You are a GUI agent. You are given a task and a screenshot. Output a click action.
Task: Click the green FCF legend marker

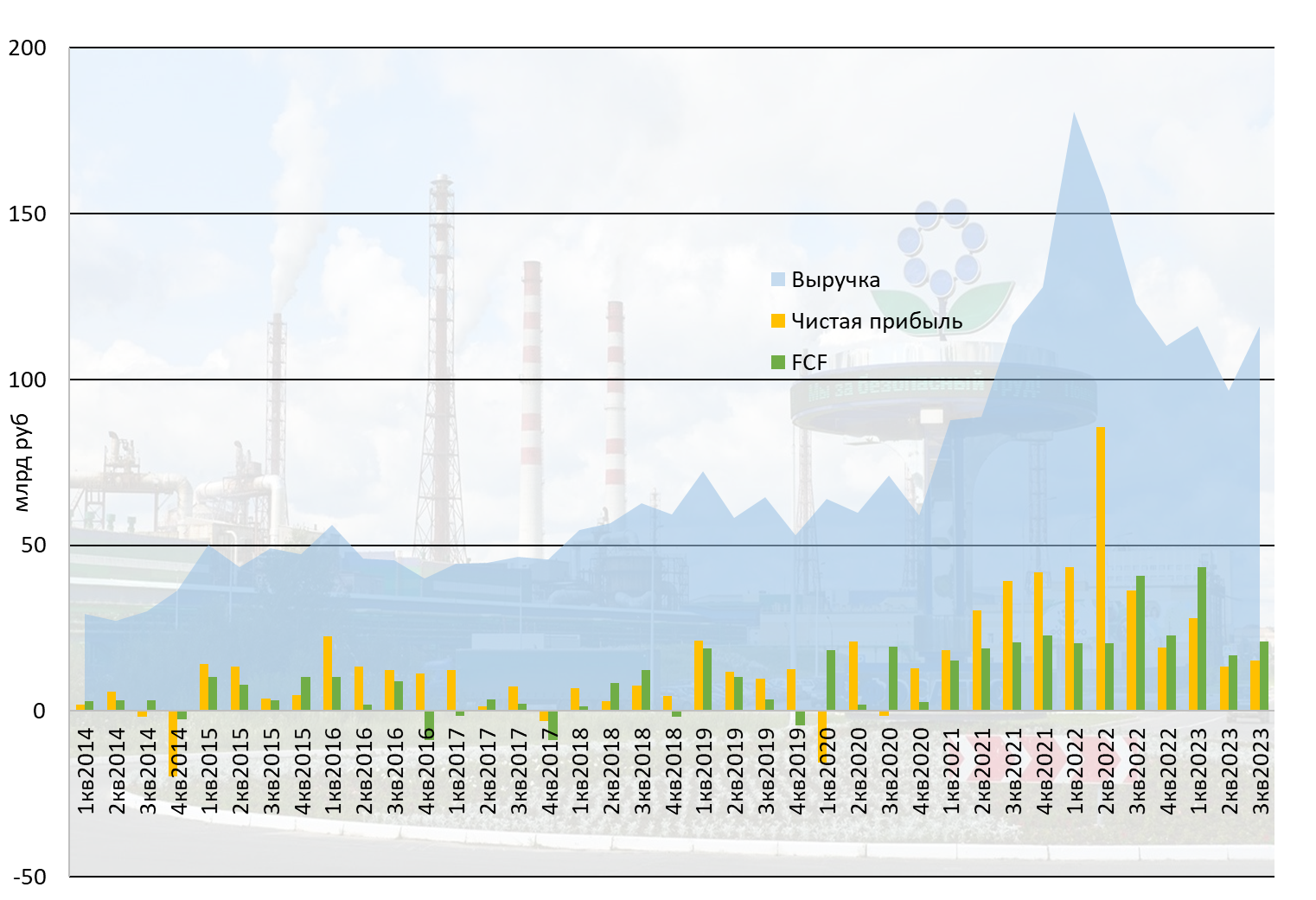click(777, 362)
